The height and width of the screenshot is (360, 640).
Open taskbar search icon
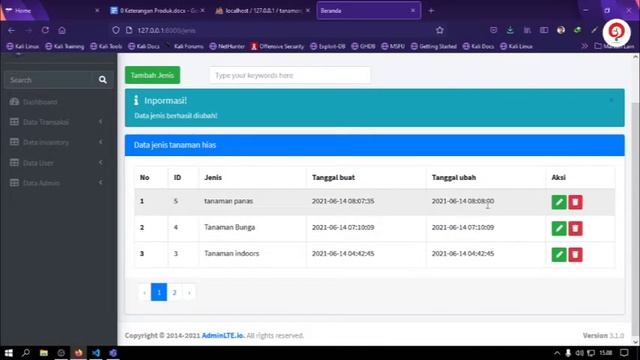[x=26, y=353]
